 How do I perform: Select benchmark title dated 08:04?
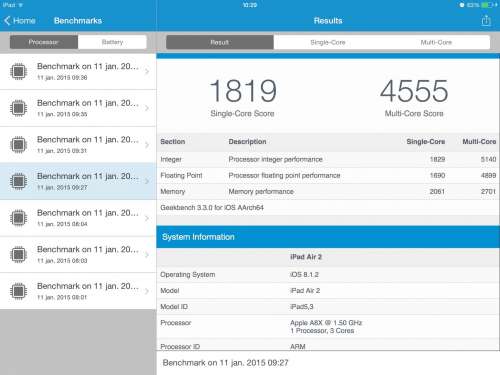[x=88, y=213]
